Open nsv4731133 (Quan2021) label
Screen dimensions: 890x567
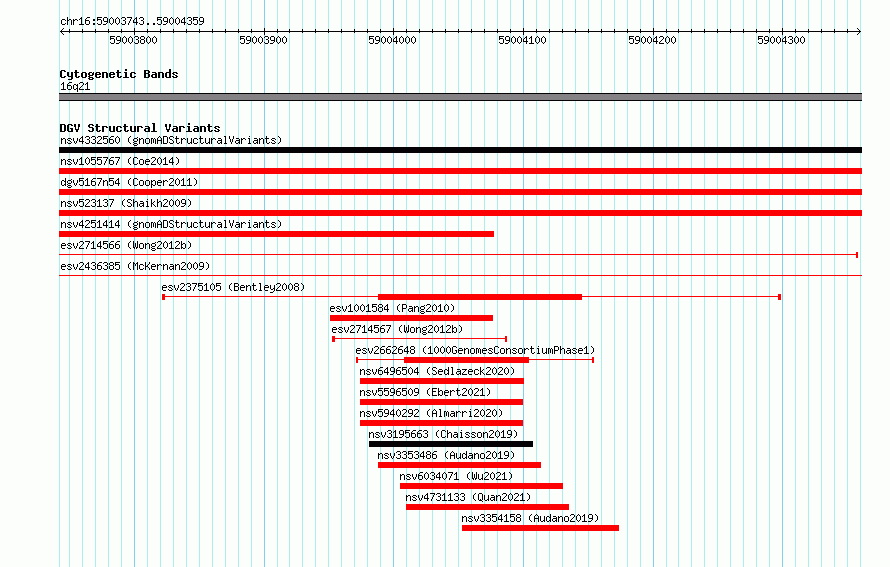tap(468, 497)
